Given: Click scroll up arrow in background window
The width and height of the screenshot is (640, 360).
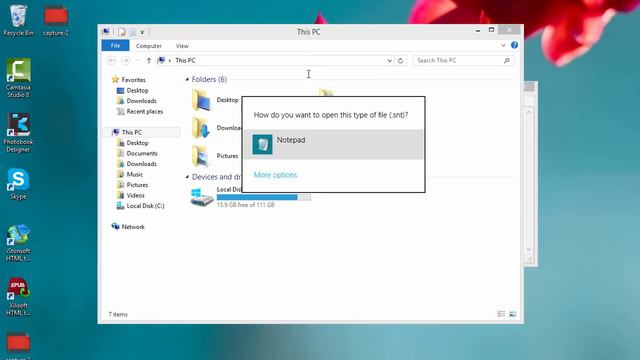Looking at the screenshot, I should click(x=529, y=112).
